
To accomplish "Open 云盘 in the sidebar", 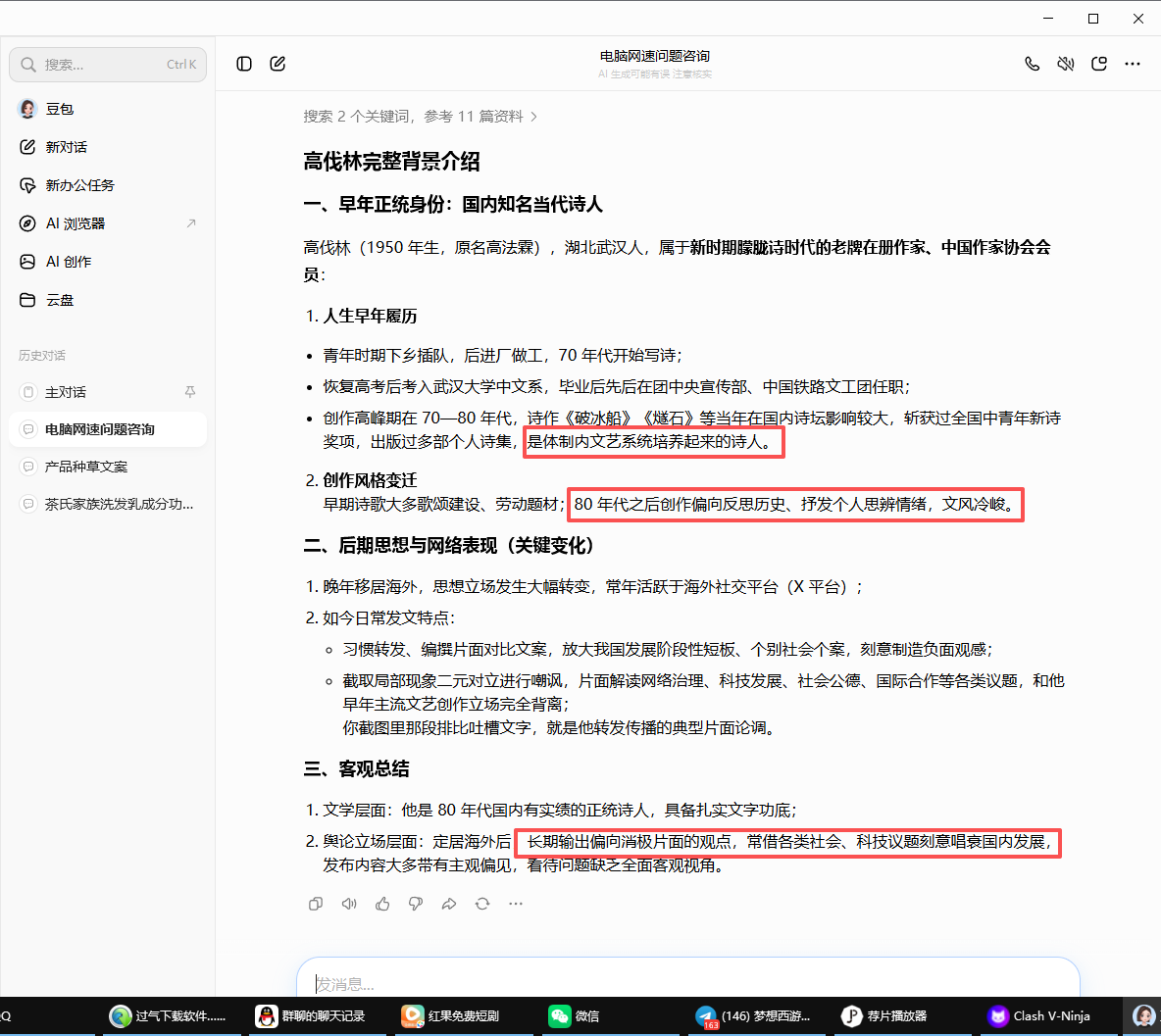I will pos(107,300).
